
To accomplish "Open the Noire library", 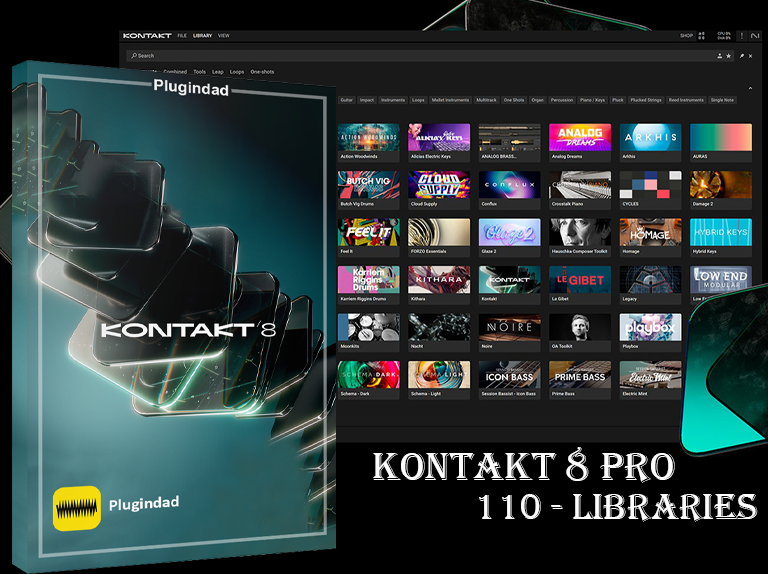I will 509,333.
